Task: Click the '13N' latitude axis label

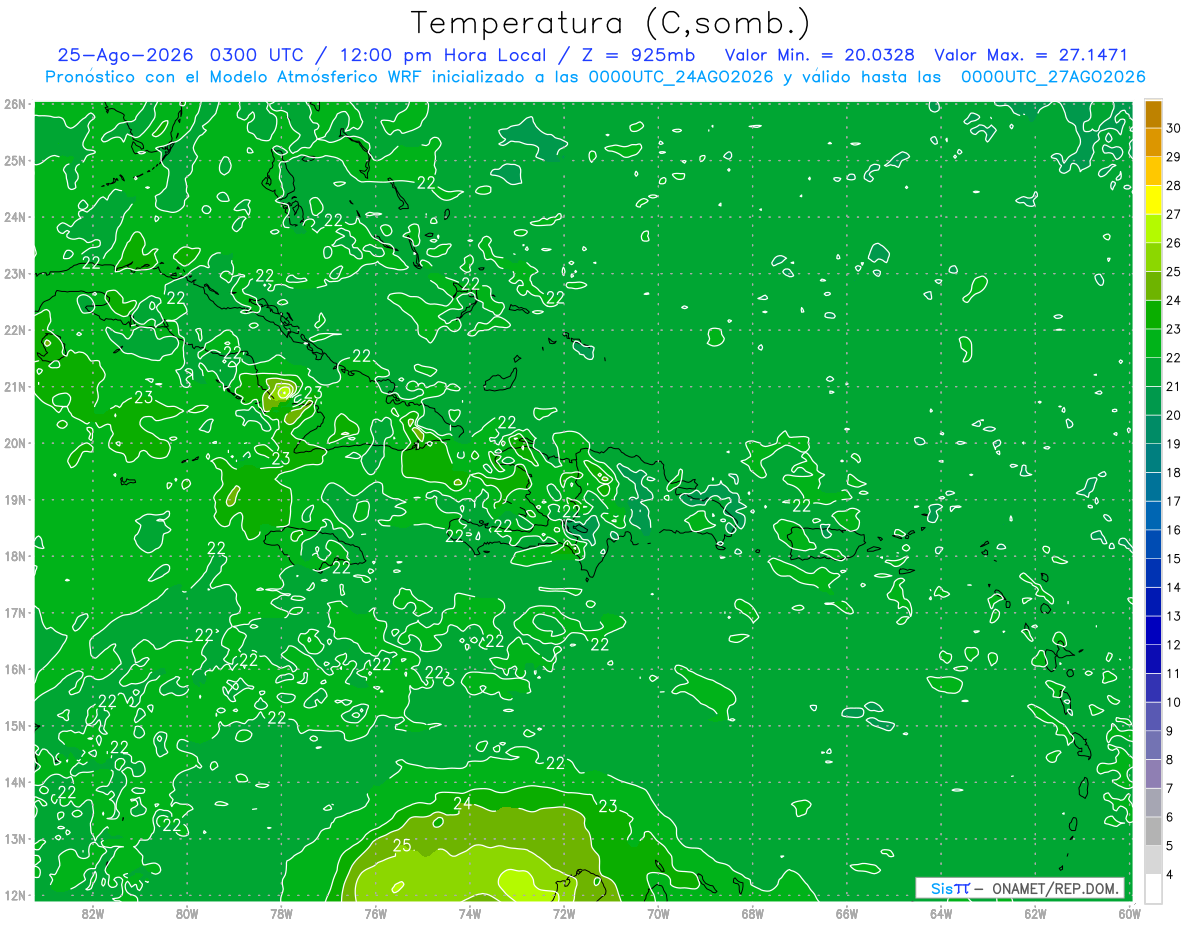Action: pyautogui.click(x=14, y=838)
